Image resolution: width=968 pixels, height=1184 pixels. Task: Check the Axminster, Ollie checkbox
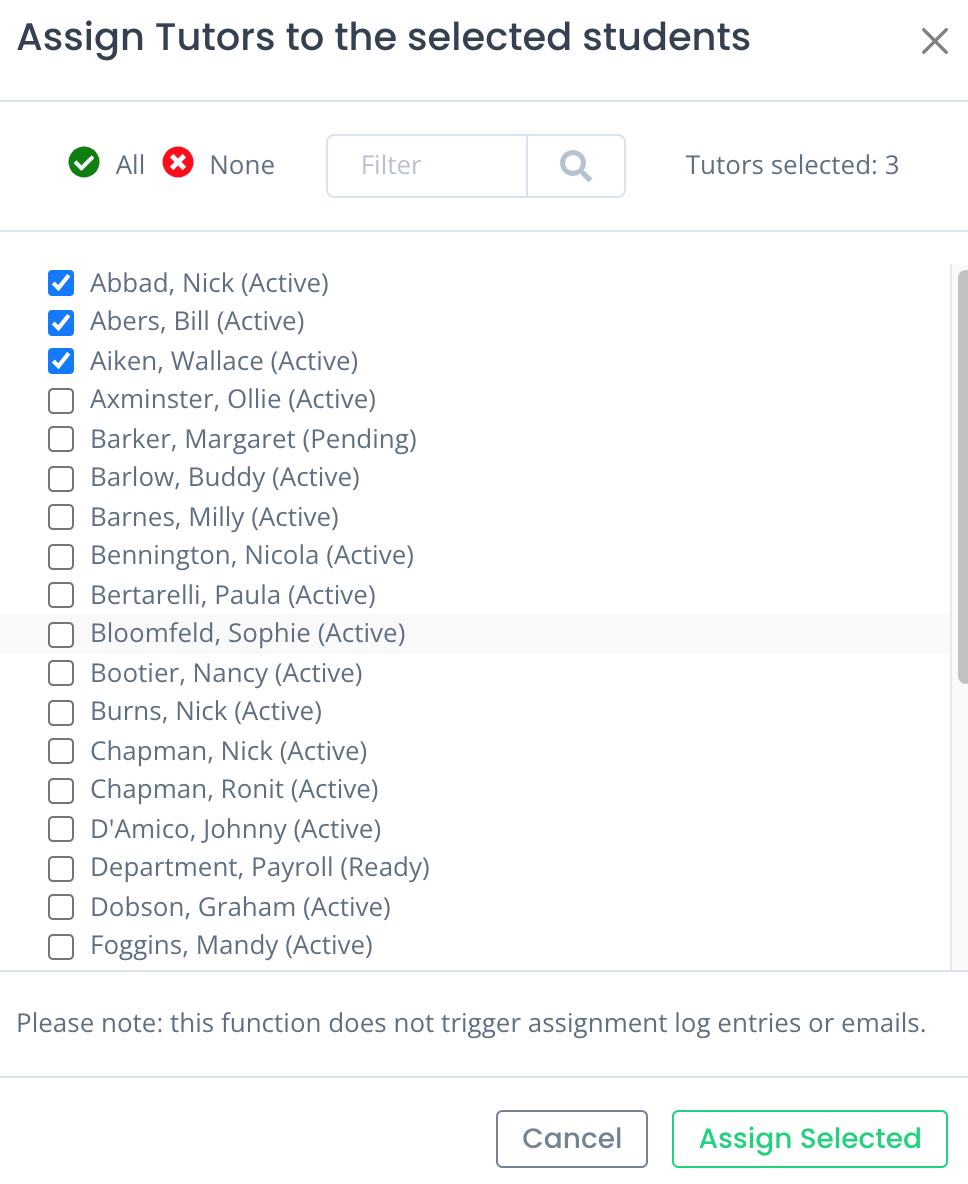click(x=61, y=400)
